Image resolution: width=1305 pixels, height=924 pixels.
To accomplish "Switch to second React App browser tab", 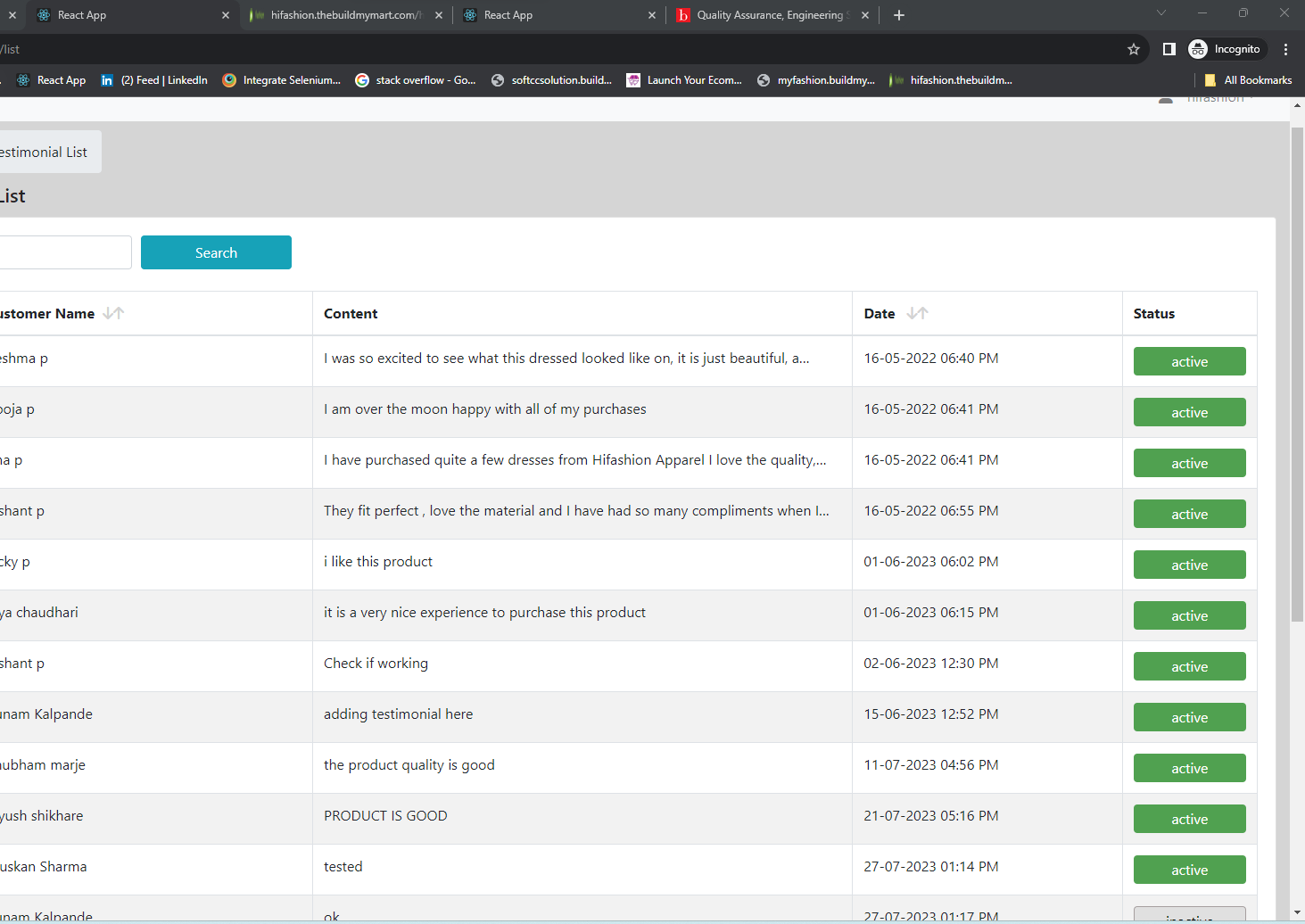I will point(559,15).
